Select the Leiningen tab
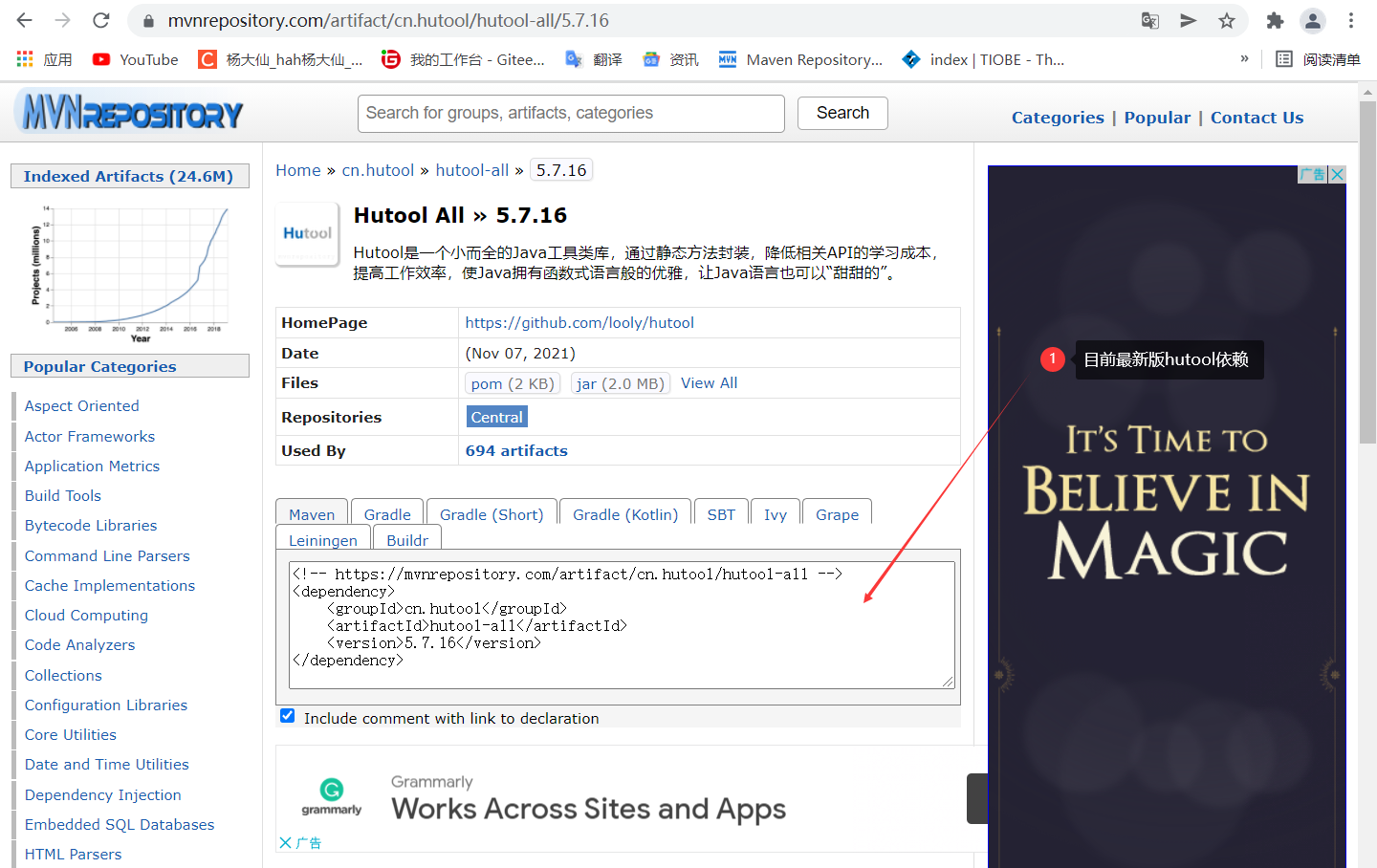The image size is (1377, 868). click(323, 539)
